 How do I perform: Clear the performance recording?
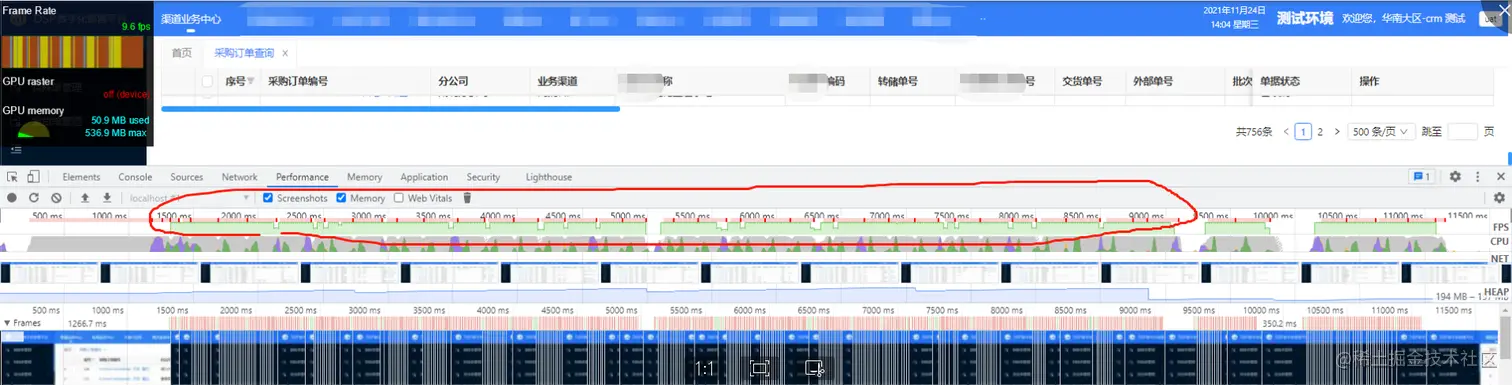tap(56, 198)
